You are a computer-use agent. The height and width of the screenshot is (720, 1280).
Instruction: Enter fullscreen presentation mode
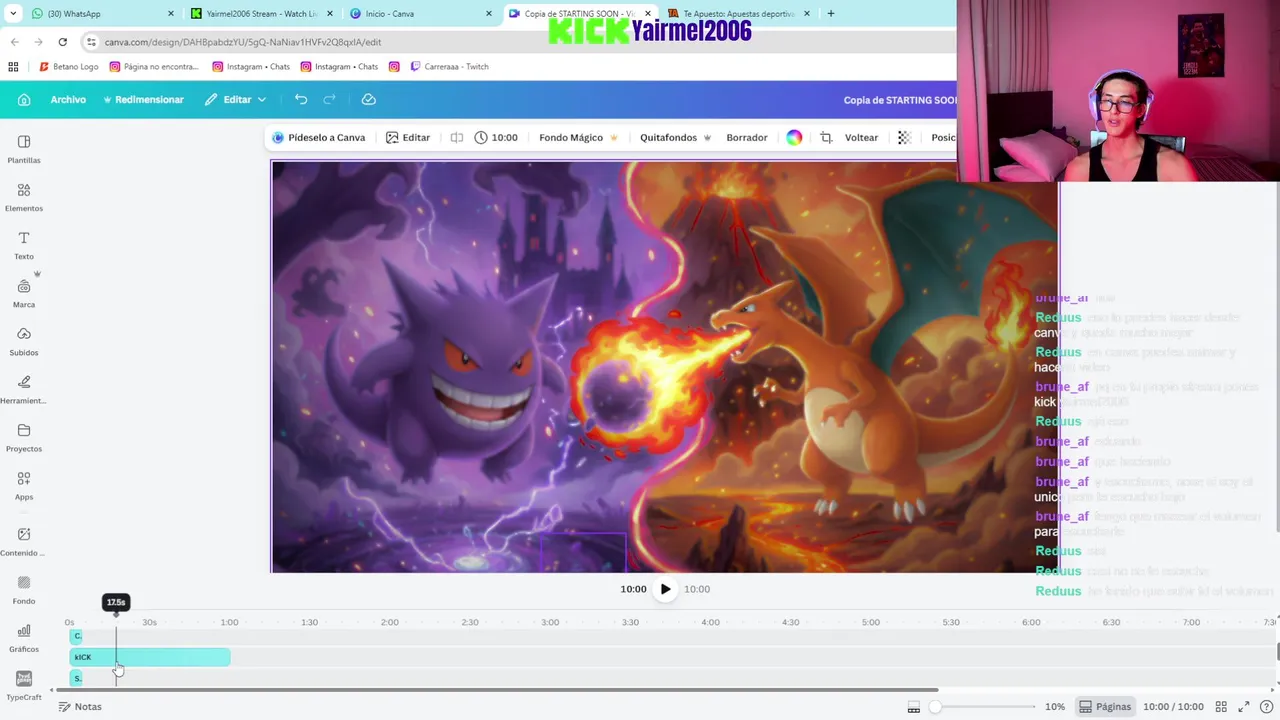coord(1244,707)
